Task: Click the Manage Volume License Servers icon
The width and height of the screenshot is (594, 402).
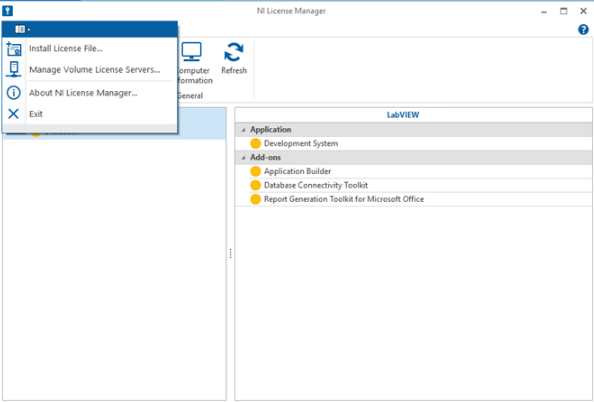Action: tap(14, 69)
